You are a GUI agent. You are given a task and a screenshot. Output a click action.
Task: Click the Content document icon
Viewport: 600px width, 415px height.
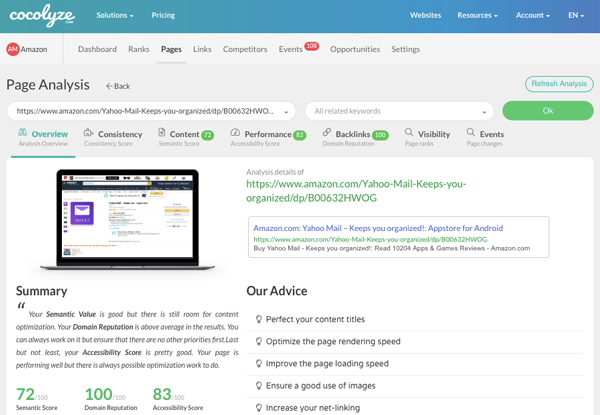162,132
